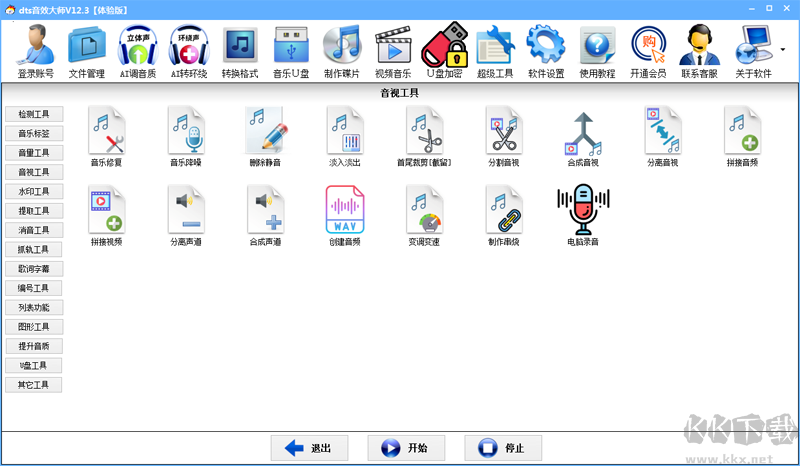The width and height of the screenshot is (800, 466).
Task: Switch to the 检测工具 sidebar category
Action: (33, 114)
